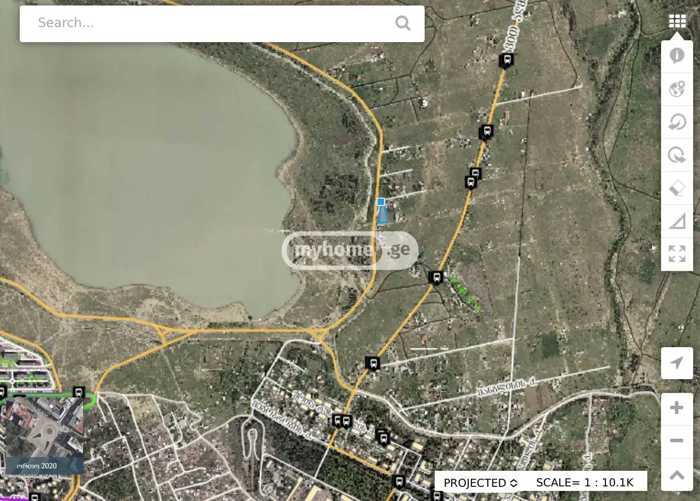The height and width of the screenshot is (501, 700).
Task: Toggle the tools grid menu icon
Action: (677, 21)
